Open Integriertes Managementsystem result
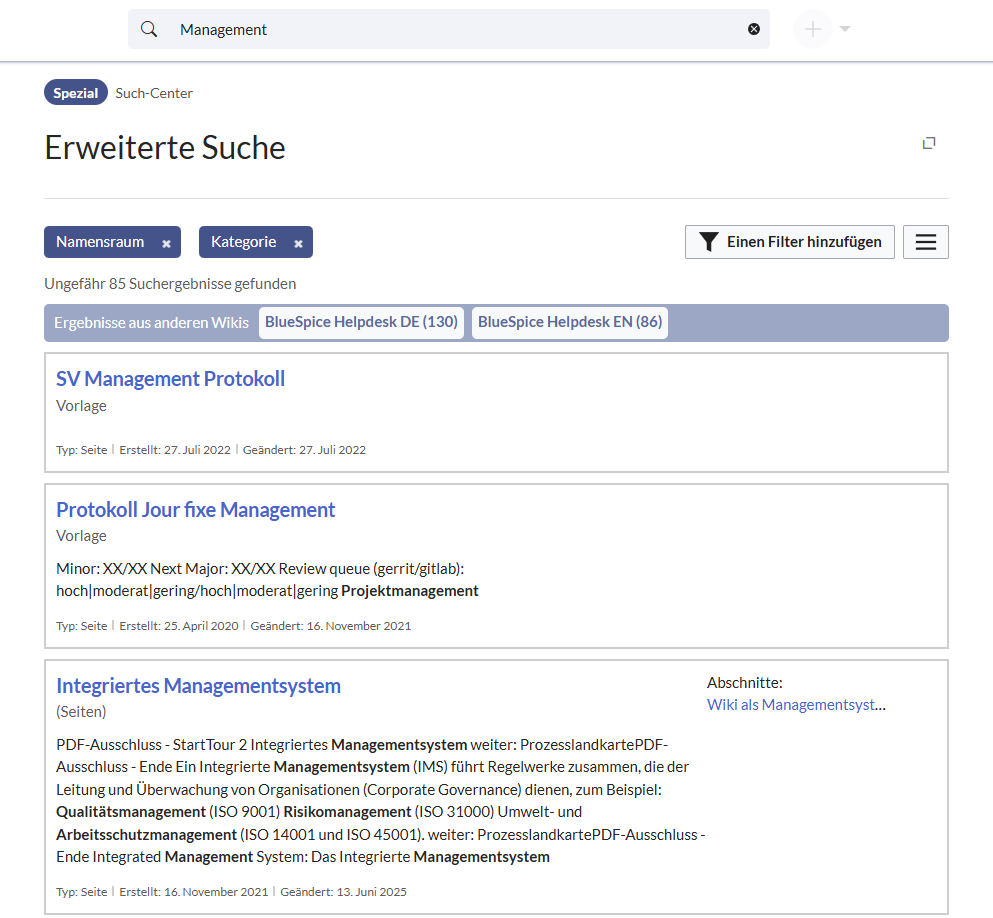 (x=198, y=686)
